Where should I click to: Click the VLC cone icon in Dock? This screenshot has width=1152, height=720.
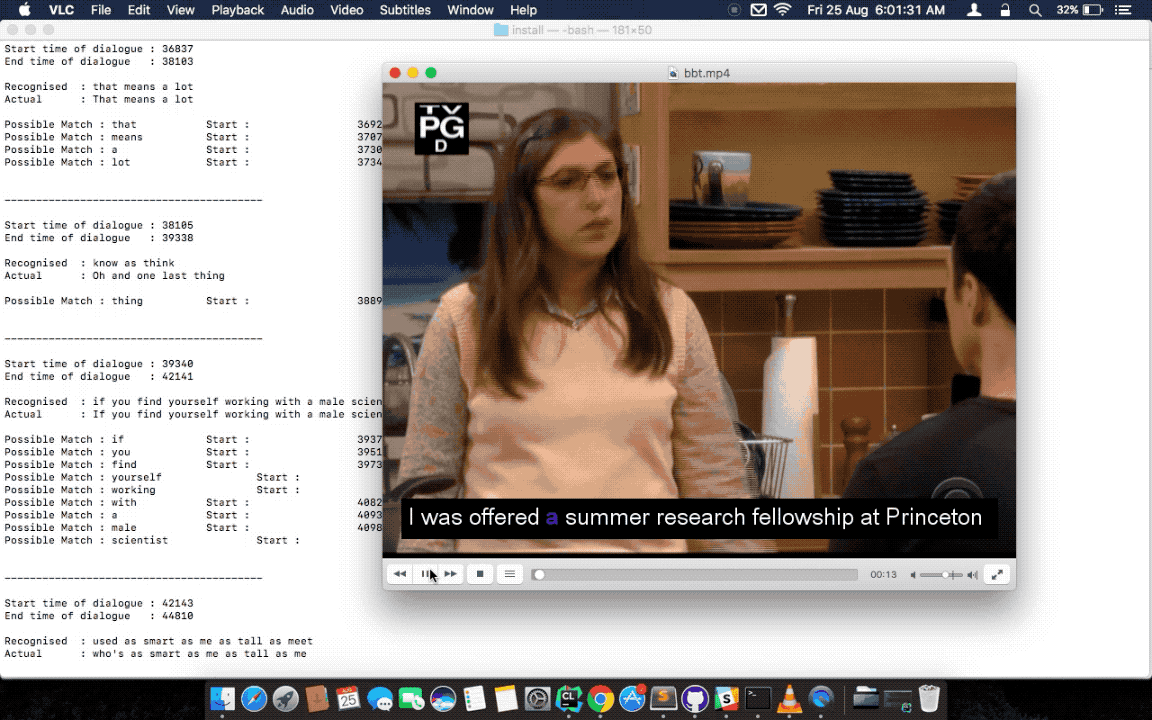click(x=789, y=698)
